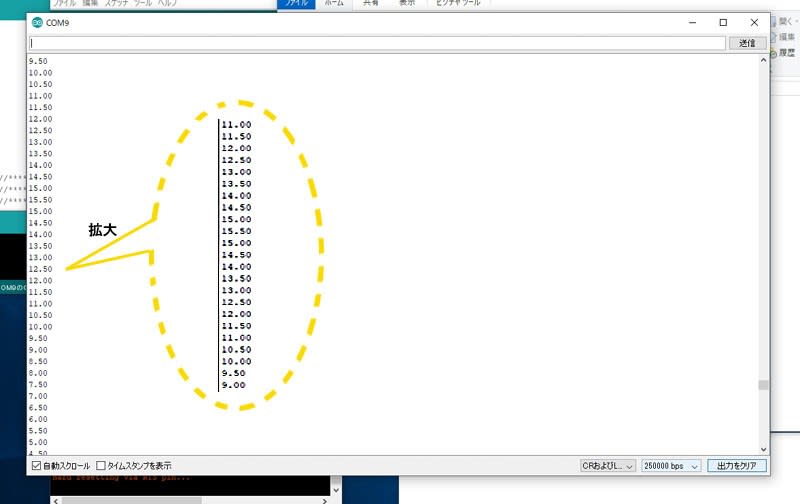Open the CRおよびLF line ending dropdown
Viewport: 800px width, 504px height.
coord(608,466)
